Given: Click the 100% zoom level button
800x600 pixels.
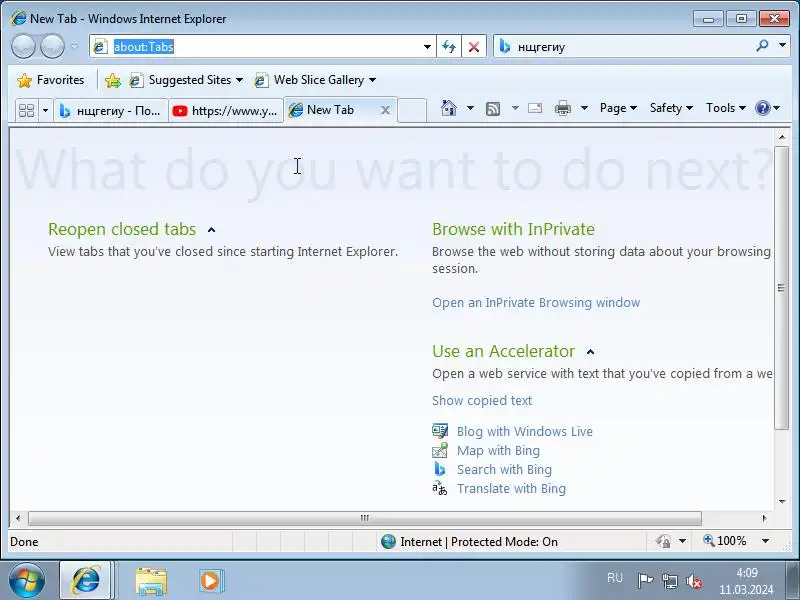Looking at the screenshot, I should click(x=726, y=541).
